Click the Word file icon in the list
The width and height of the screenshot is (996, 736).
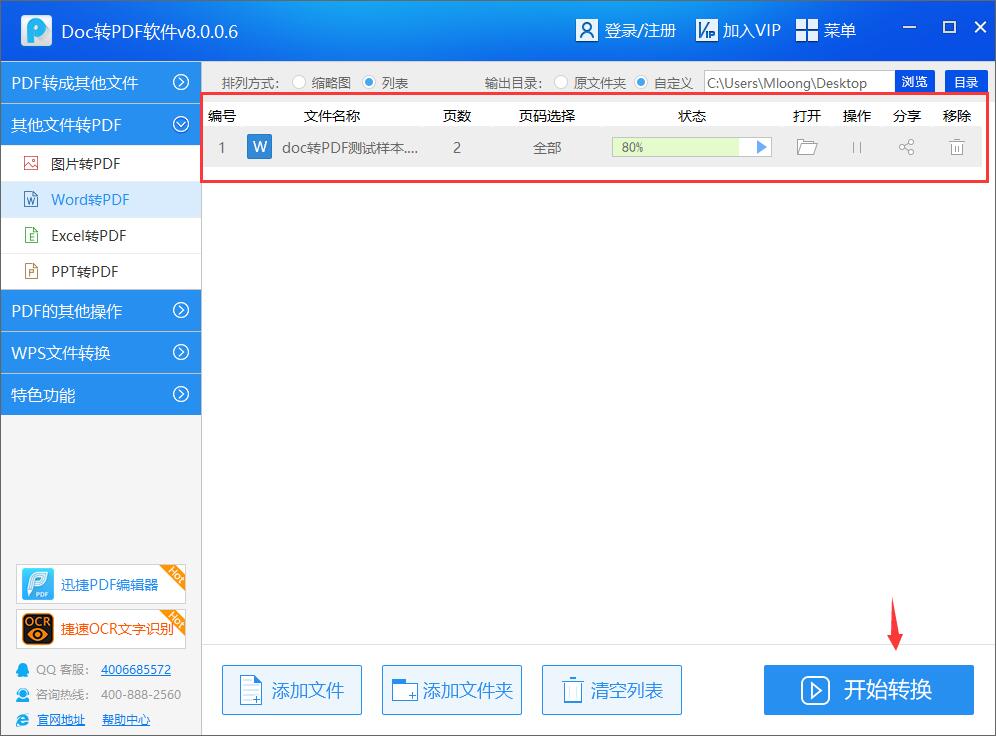coord(260,148)
